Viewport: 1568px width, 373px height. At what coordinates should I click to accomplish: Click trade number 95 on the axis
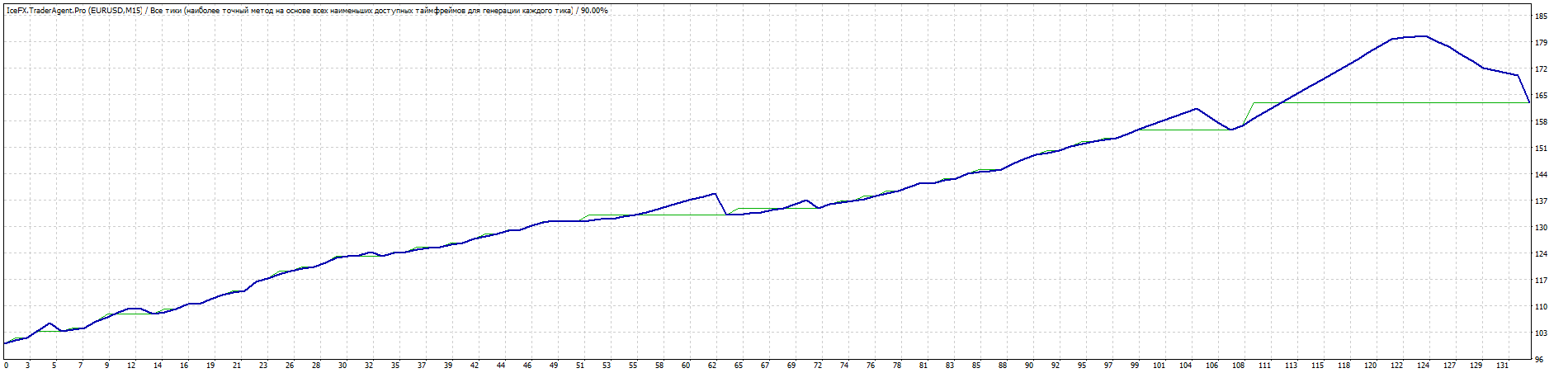click(1082, 366)
